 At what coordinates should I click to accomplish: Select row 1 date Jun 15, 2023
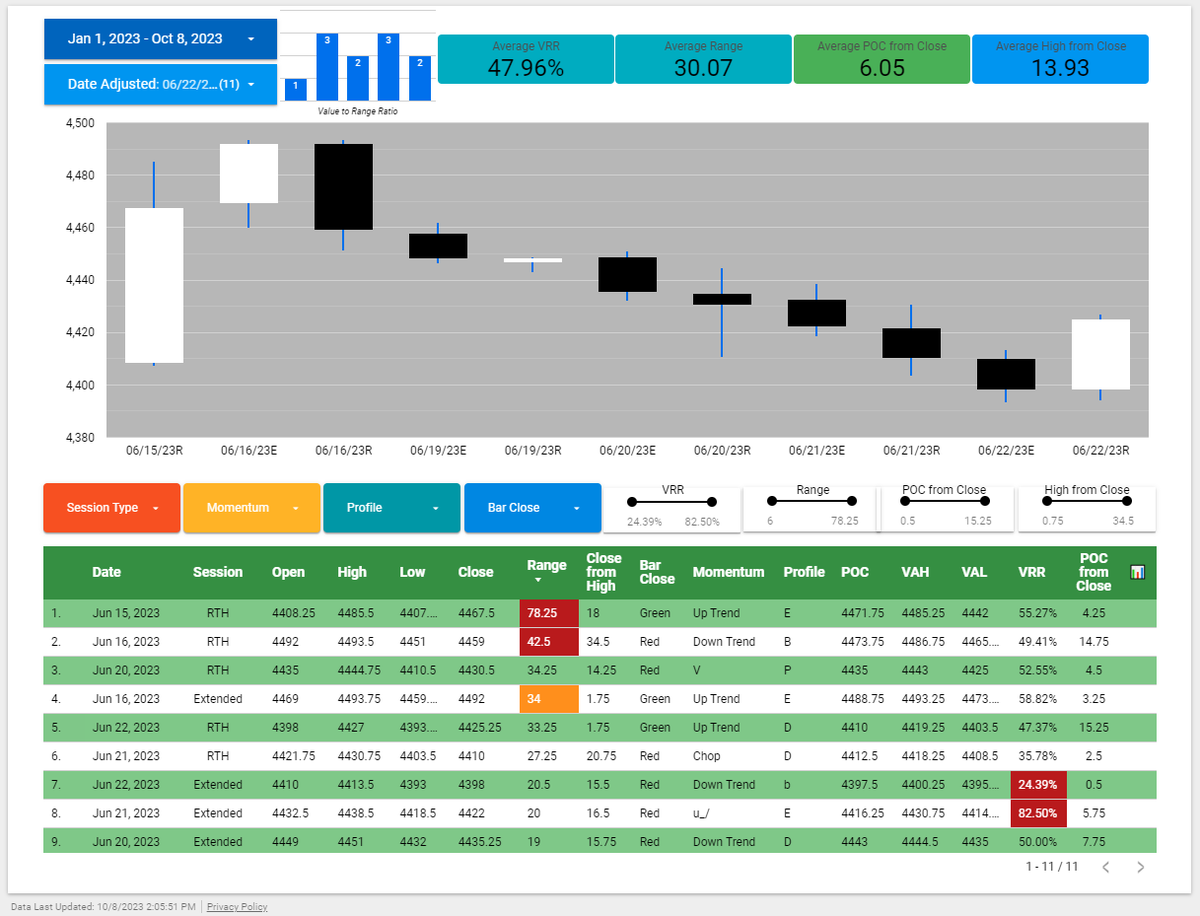pos(126,613)
